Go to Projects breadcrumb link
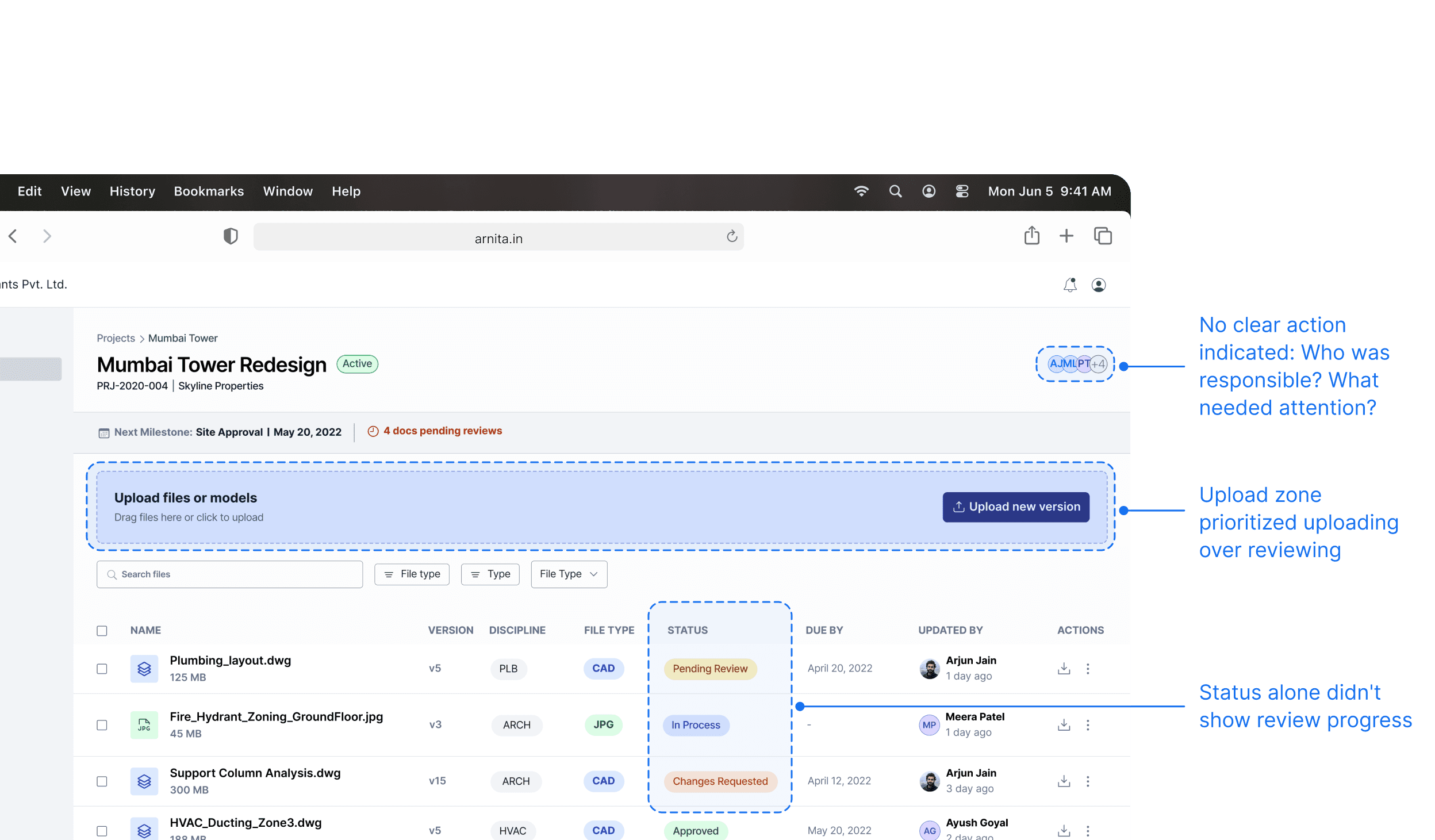Viewport: 1435px width, 840px height. point(116,338)
